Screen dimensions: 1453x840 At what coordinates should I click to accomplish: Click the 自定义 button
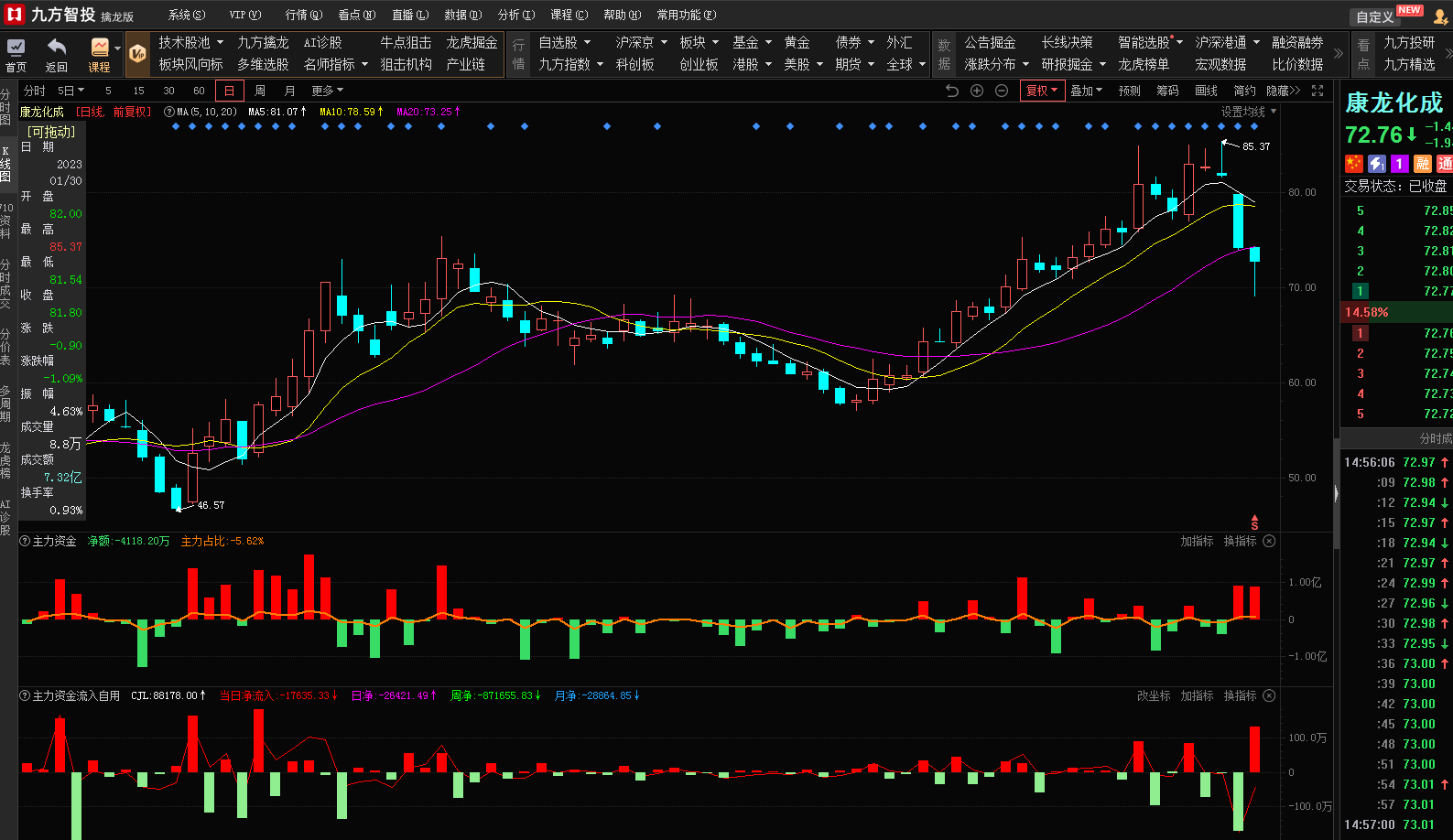[1374, 17]
